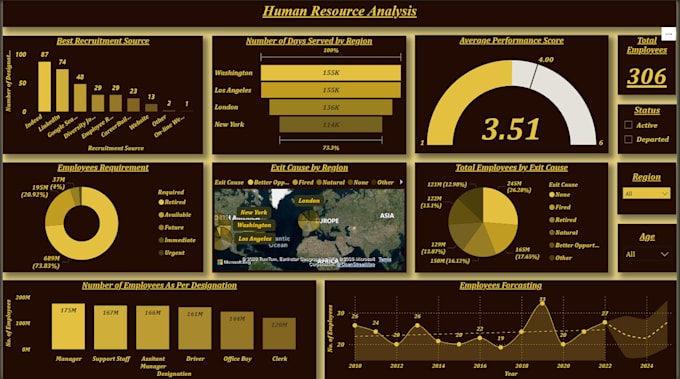This screenshot has width=680, height=379.
Task: Click the Los Angeles funnel bar 155K
Action: click(330, 90)
